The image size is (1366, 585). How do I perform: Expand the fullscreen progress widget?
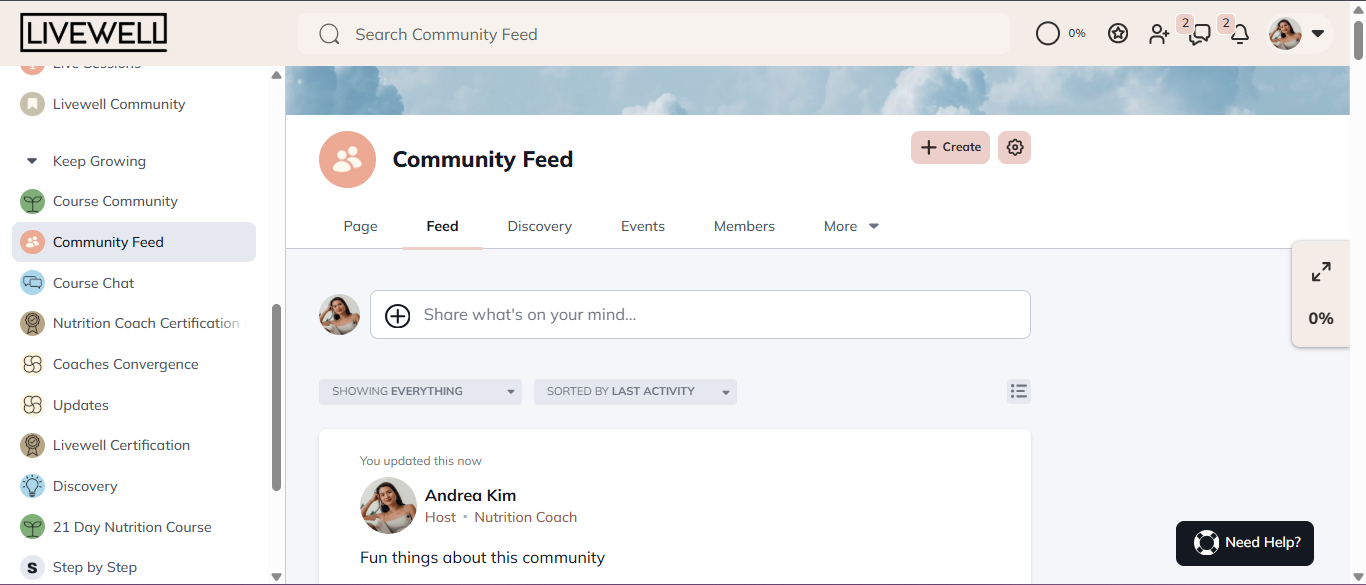point(1321,271)
